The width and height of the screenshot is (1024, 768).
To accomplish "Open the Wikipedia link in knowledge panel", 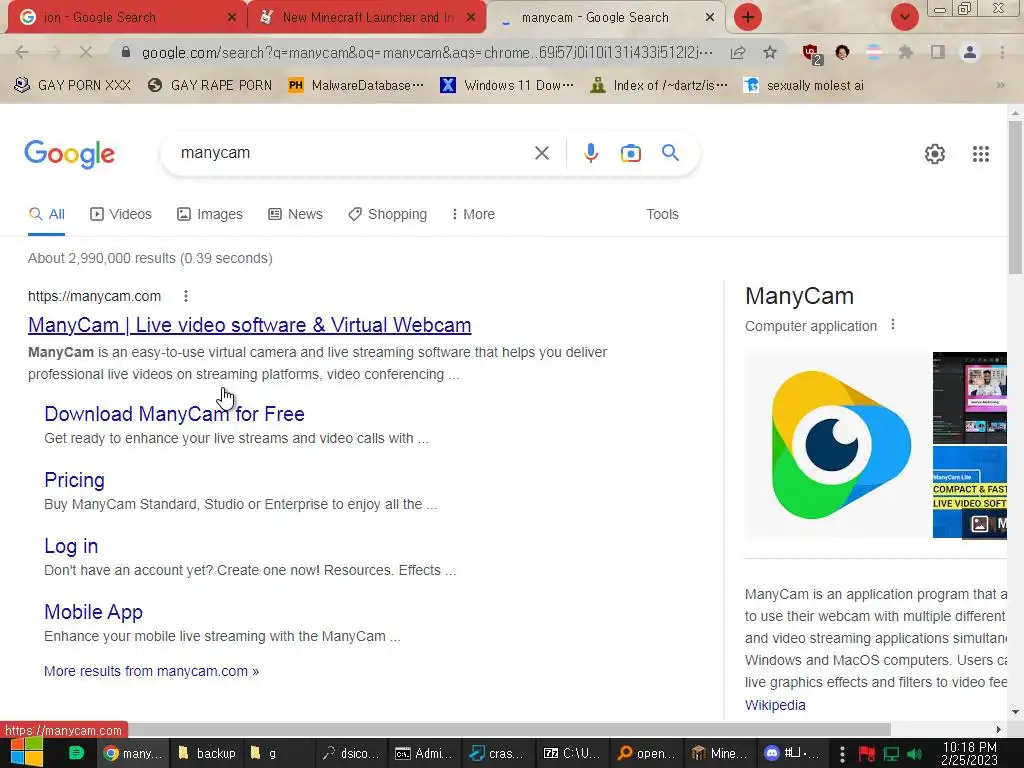I will pyautogui.click(x=775, y=705).
